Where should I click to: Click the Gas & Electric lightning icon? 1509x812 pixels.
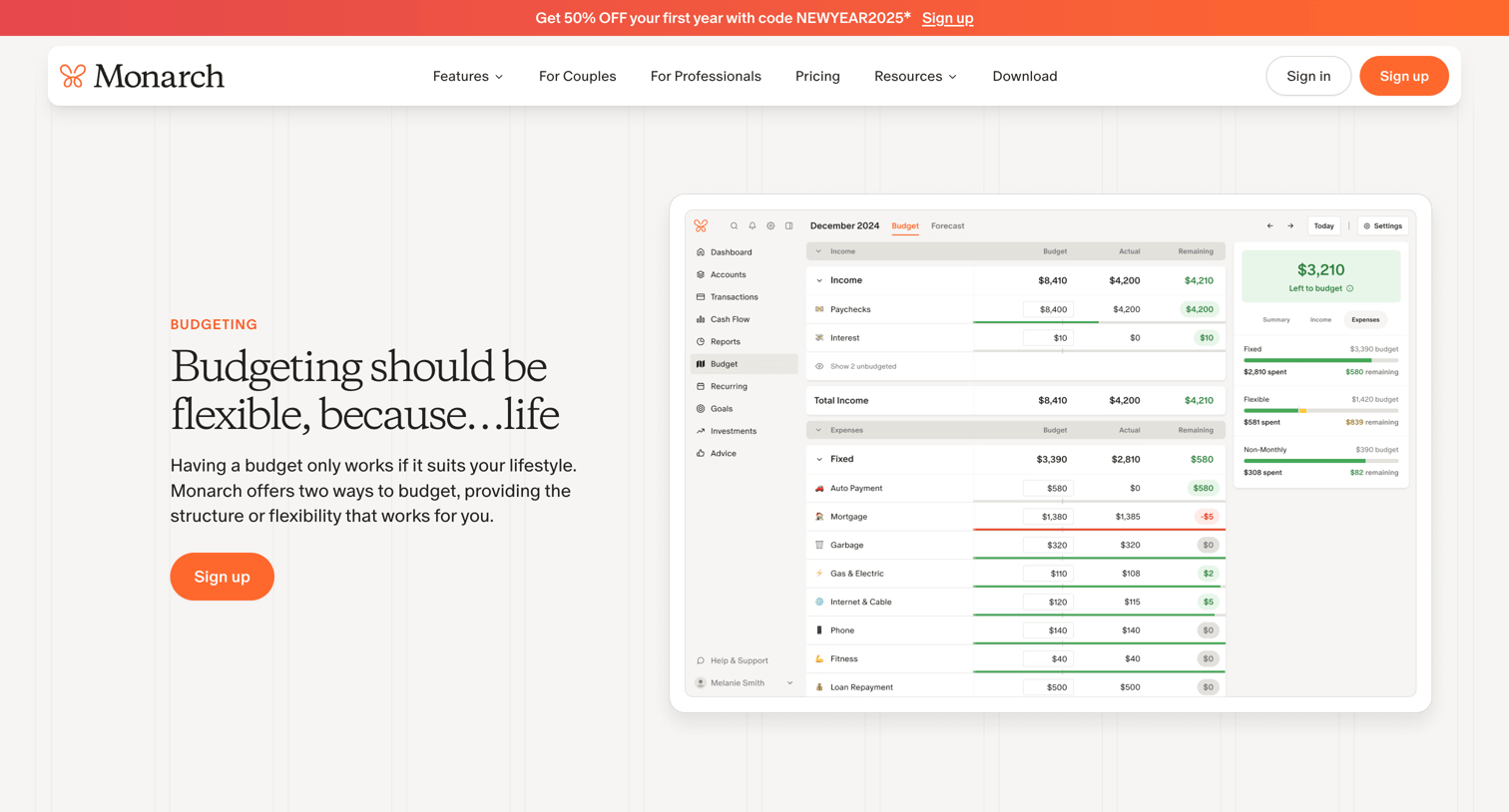click(x=819, y=574)
